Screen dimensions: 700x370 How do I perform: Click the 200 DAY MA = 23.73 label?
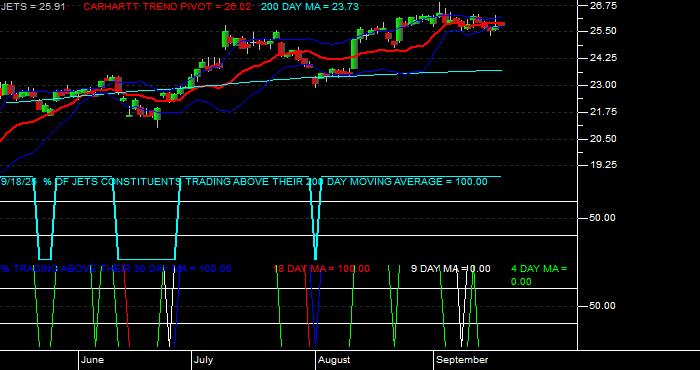[309, 7]
